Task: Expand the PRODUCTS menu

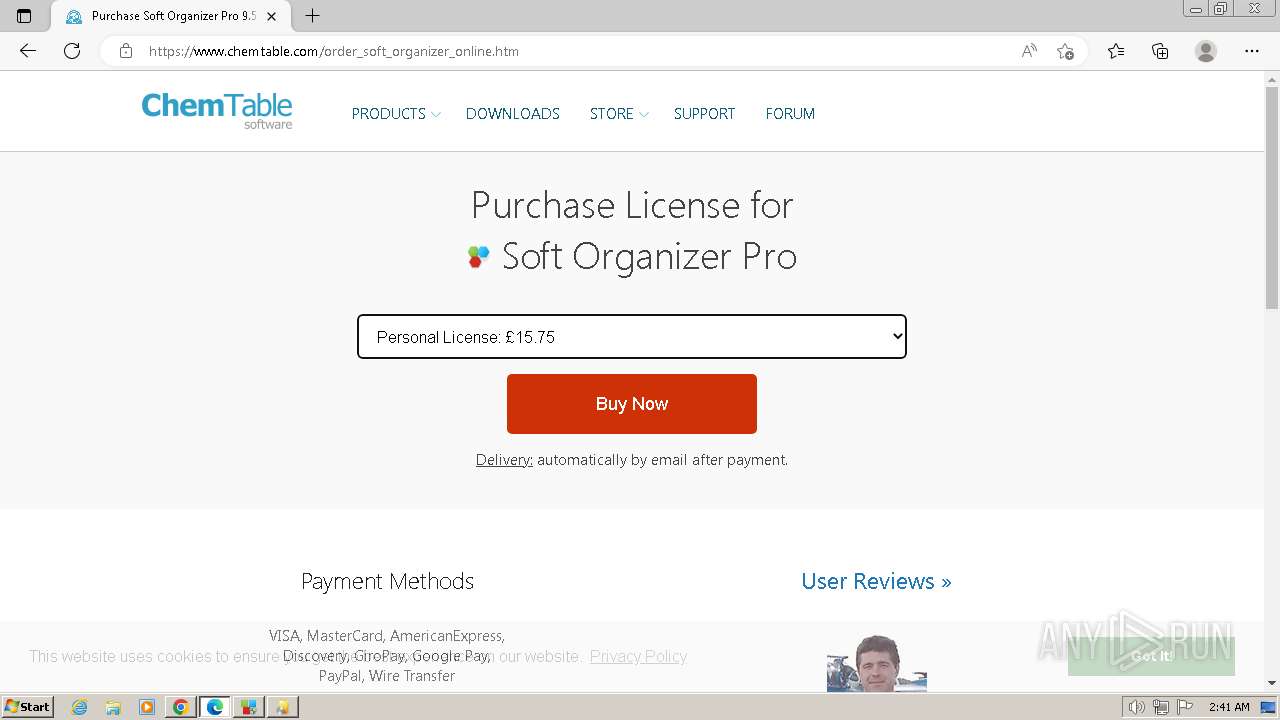Action: pyautogui.click(x=395, y=114)
